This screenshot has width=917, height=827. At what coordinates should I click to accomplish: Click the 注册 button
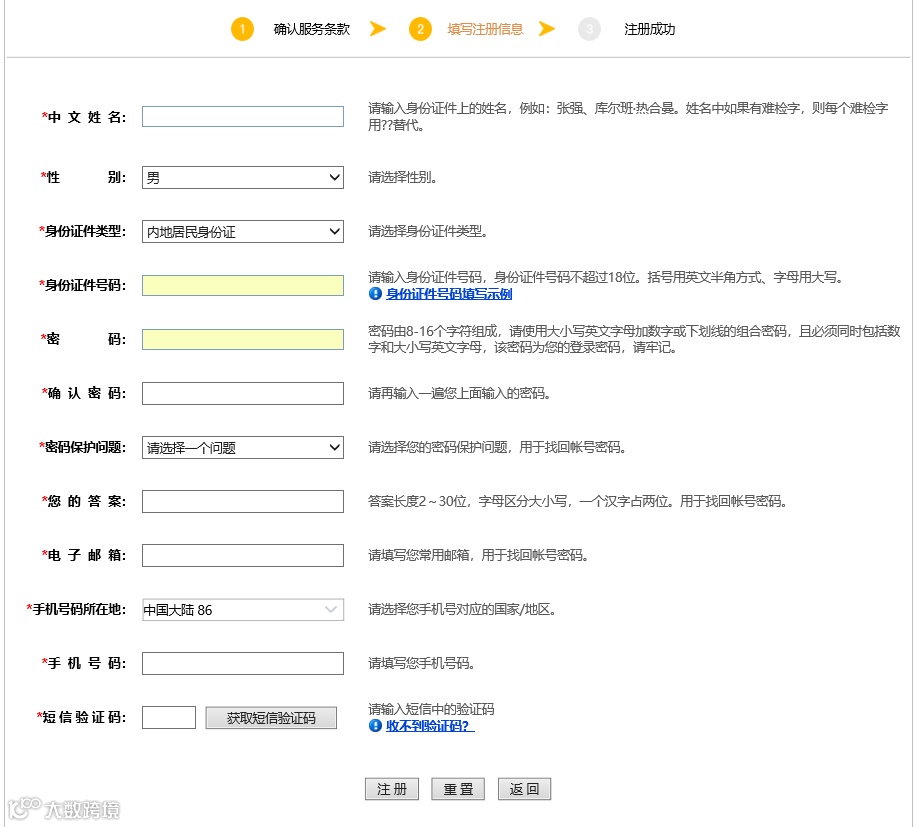392,789
